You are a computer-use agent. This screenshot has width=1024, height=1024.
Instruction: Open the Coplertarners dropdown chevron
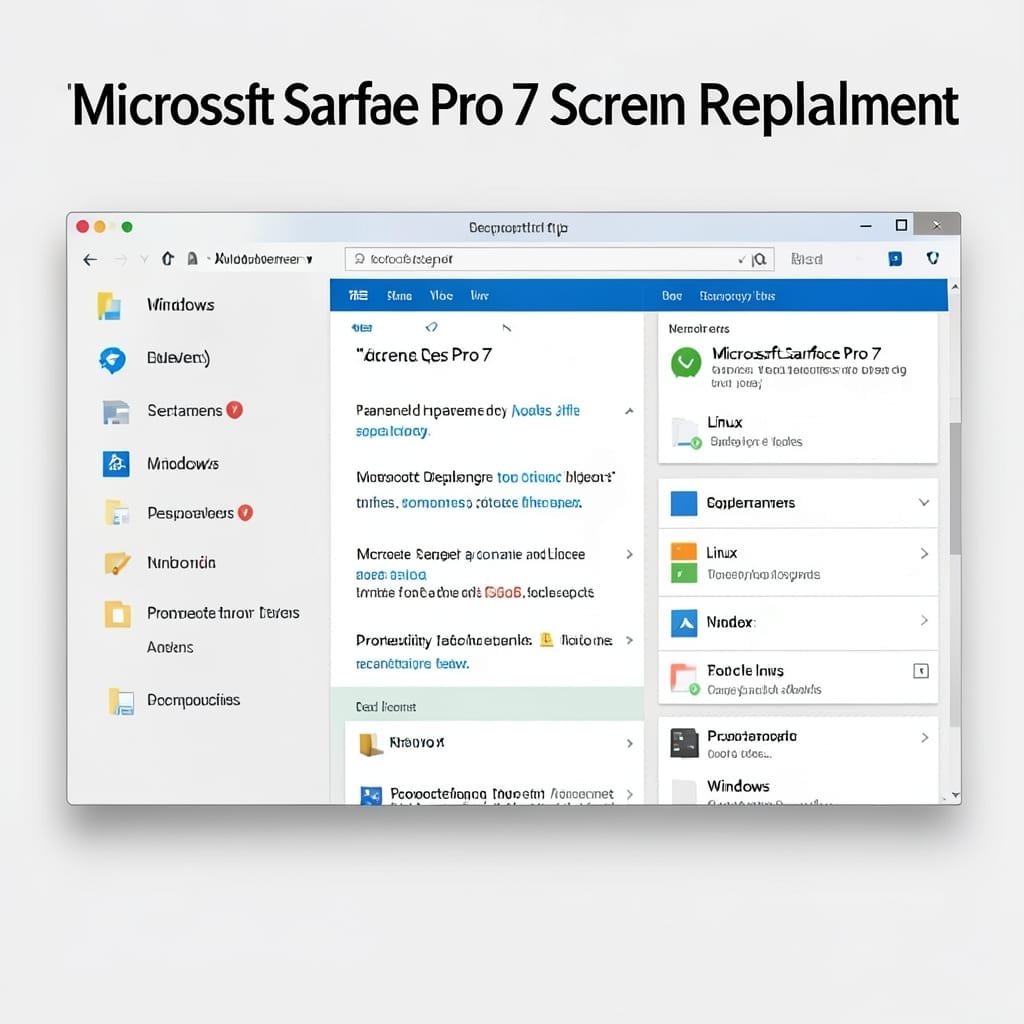(x=923, y=503)
